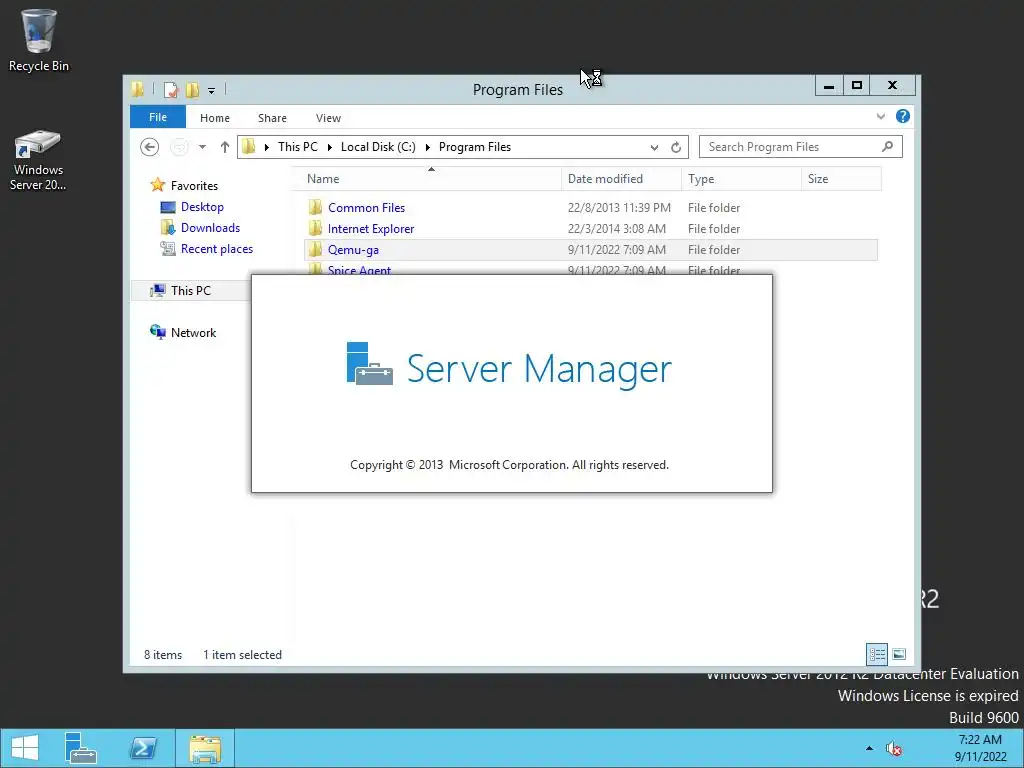
Task: Switch to the View ribbon tab
Action: click(x=328, y=118)
